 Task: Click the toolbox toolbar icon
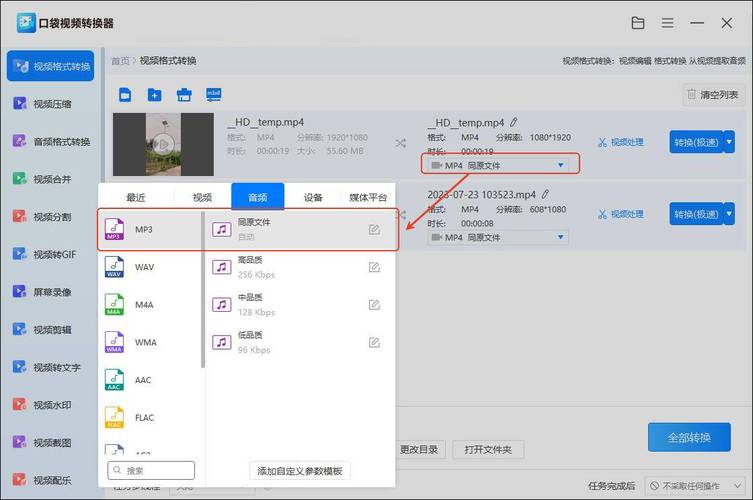pos(184,95)
